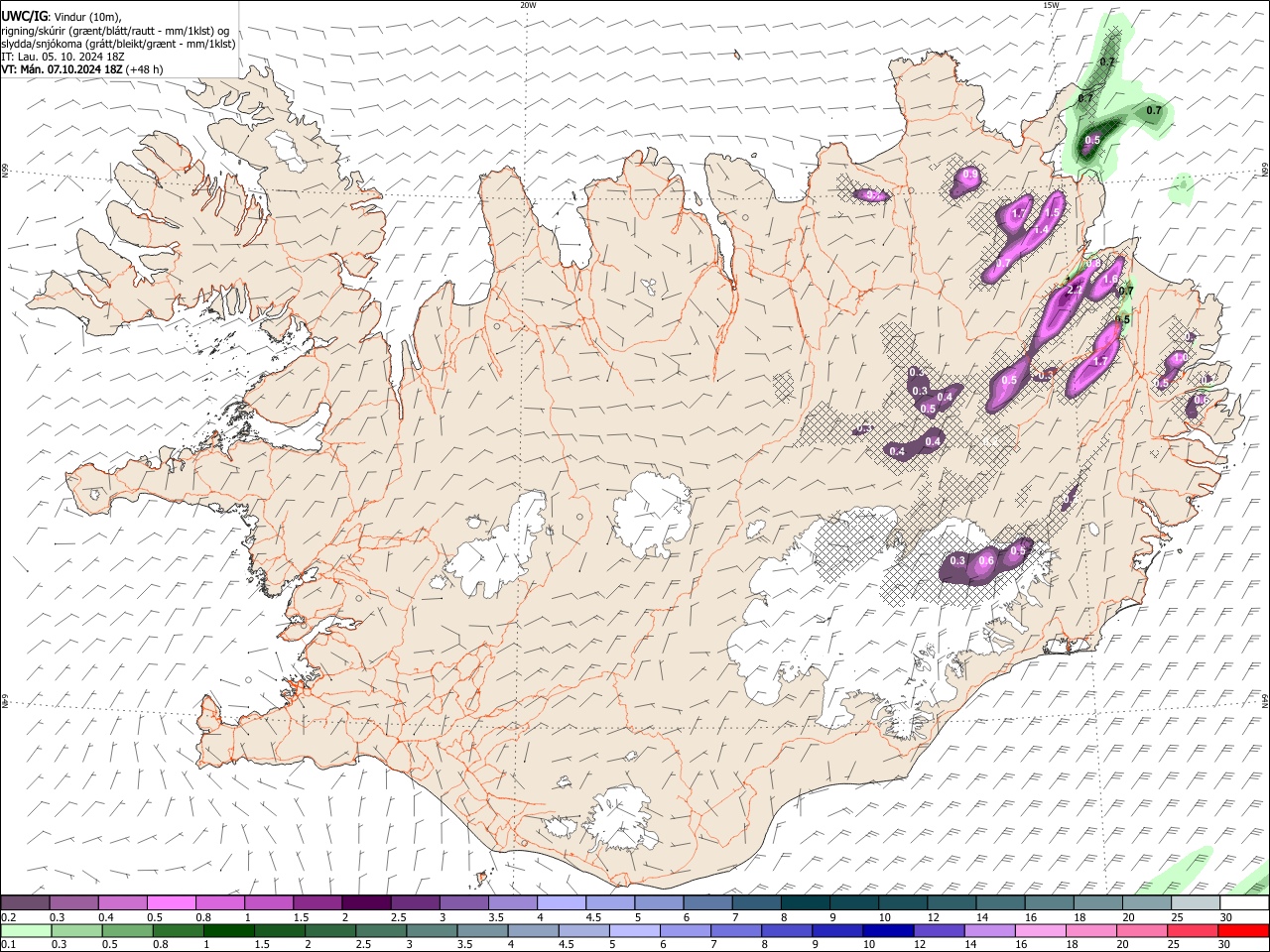1270x952 pixels.
Task: Click the '(+48 h)' forecast offset text
Action: [x=145, y=69]
